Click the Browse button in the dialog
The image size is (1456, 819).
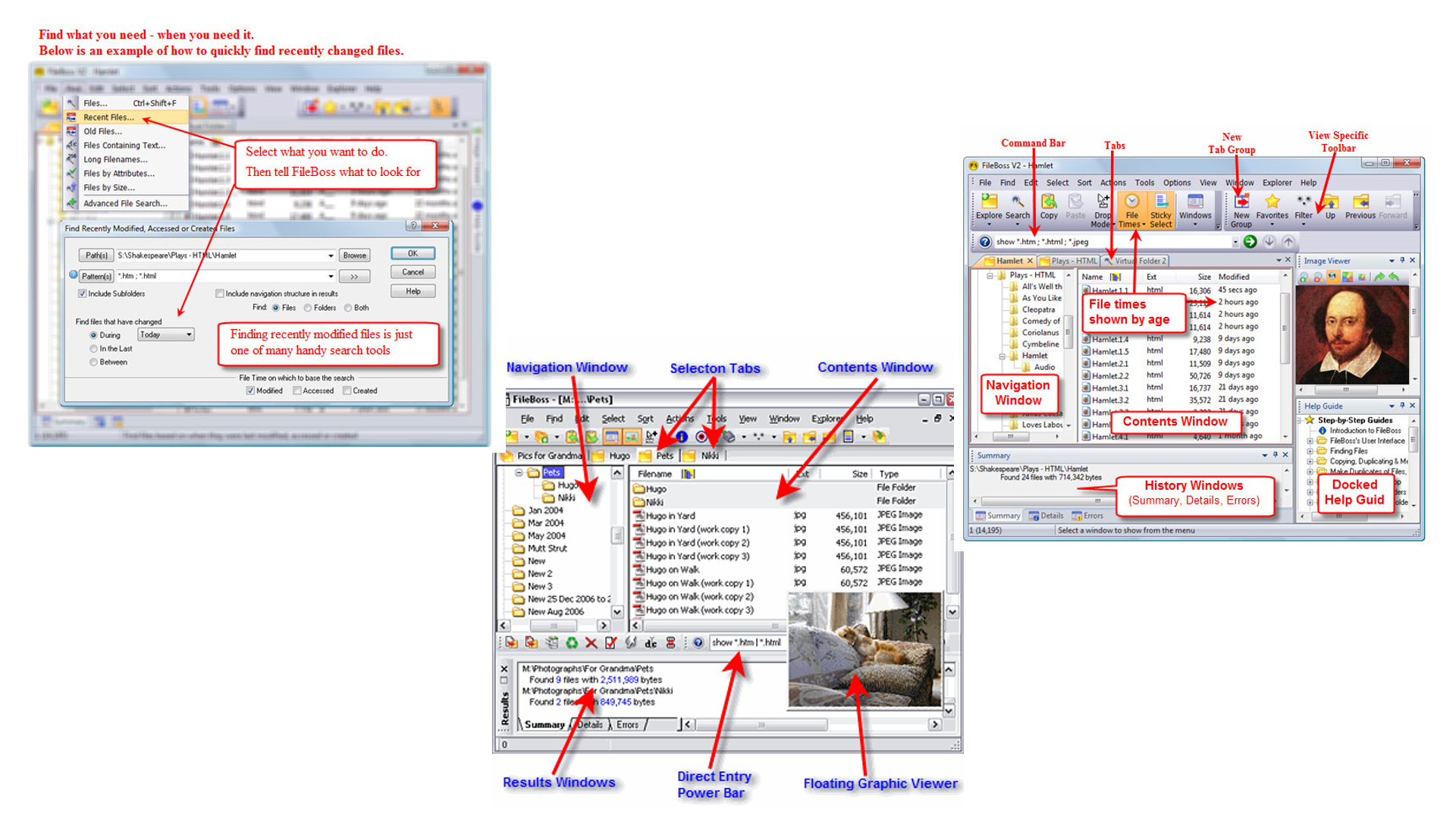[354, 256]
